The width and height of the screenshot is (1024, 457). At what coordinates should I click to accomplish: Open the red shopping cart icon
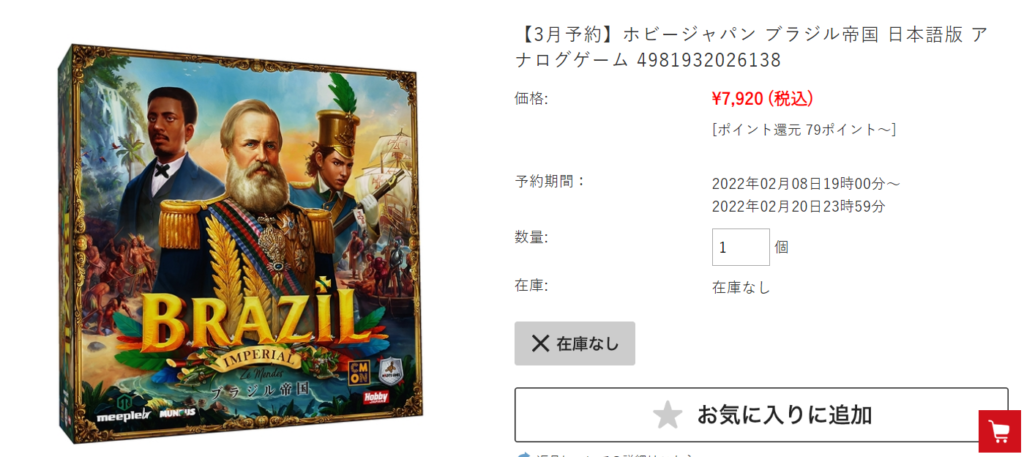tap(999, 431)
